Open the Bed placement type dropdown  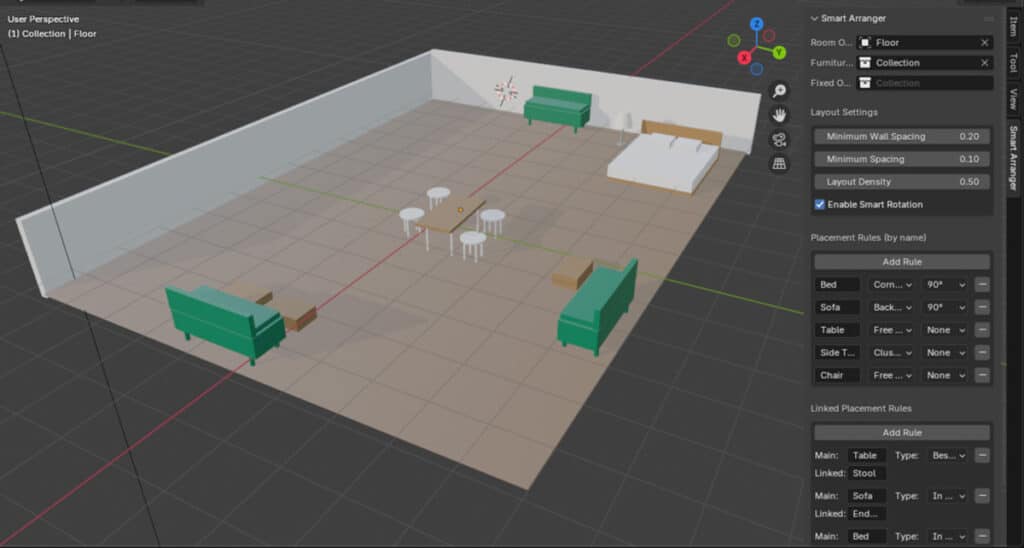point(892,285)
